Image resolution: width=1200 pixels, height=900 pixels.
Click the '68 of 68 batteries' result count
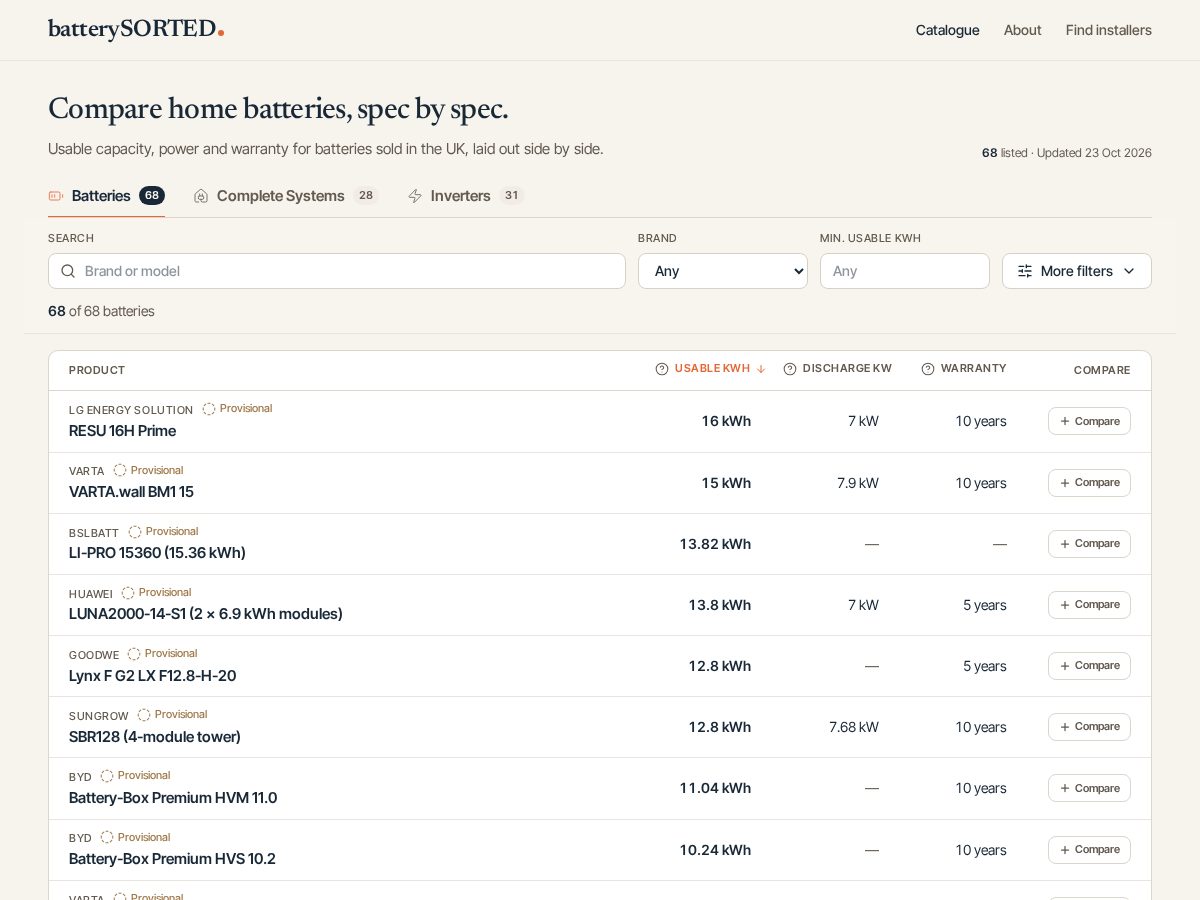[101, 311]
